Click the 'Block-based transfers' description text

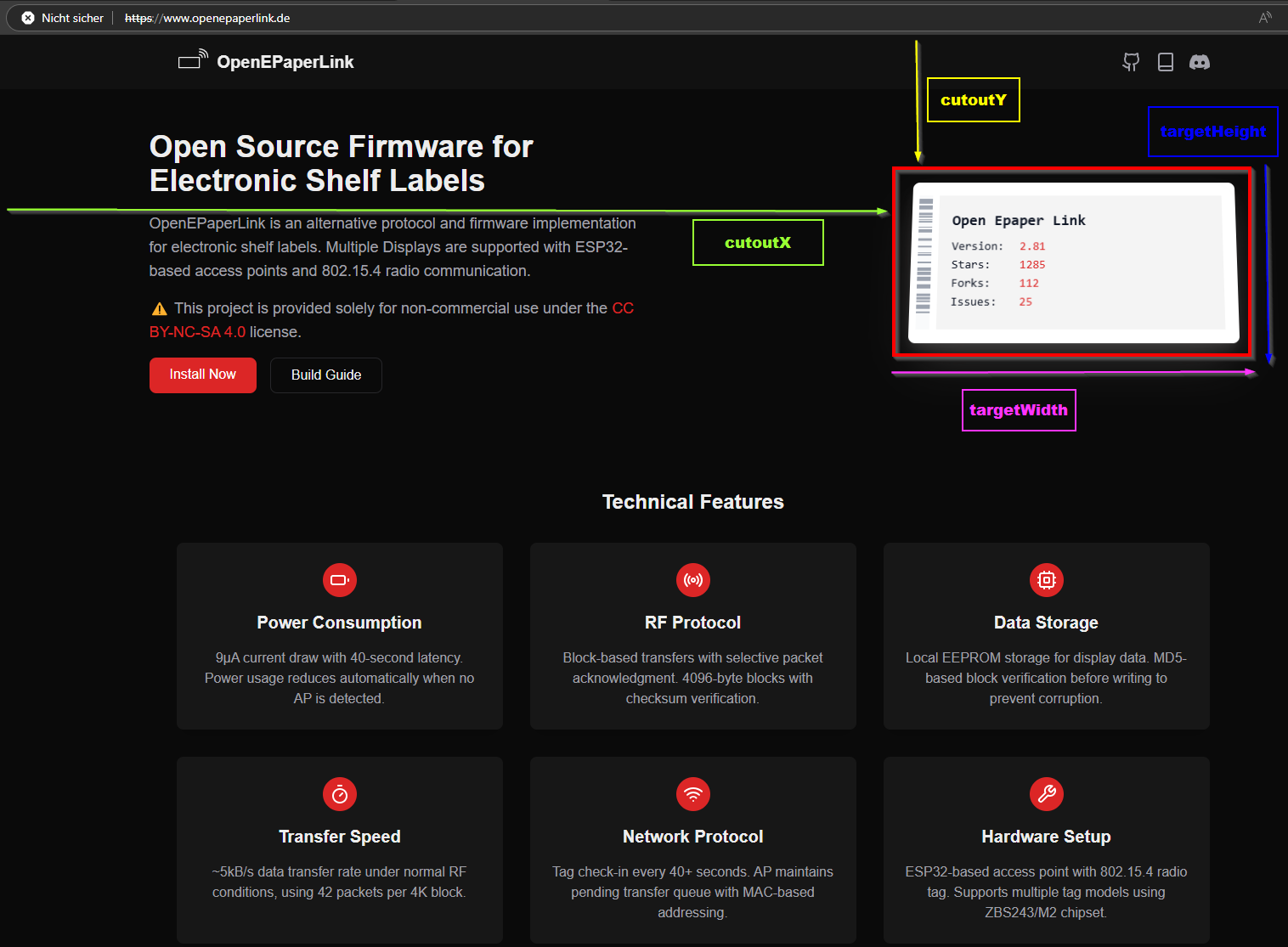click(693, 678)
